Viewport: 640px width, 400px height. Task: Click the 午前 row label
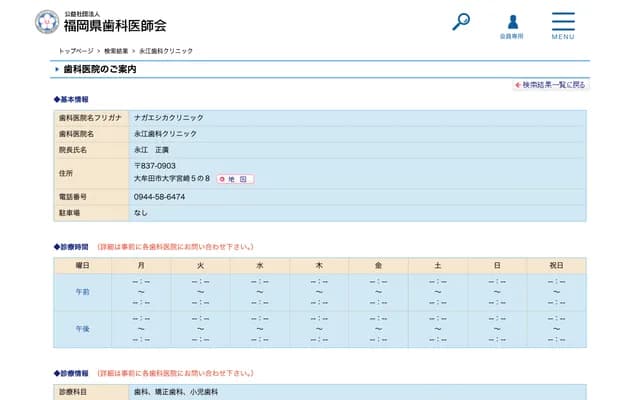(x=82, y=292)
